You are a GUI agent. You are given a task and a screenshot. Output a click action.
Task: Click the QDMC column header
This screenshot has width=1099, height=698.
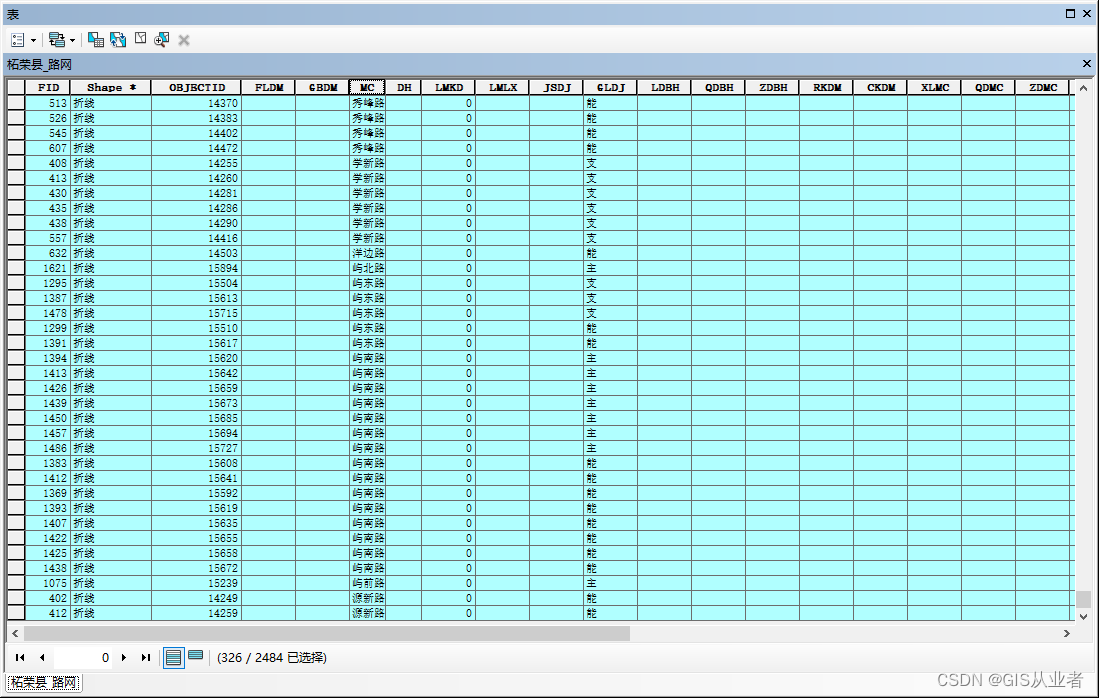988,88
